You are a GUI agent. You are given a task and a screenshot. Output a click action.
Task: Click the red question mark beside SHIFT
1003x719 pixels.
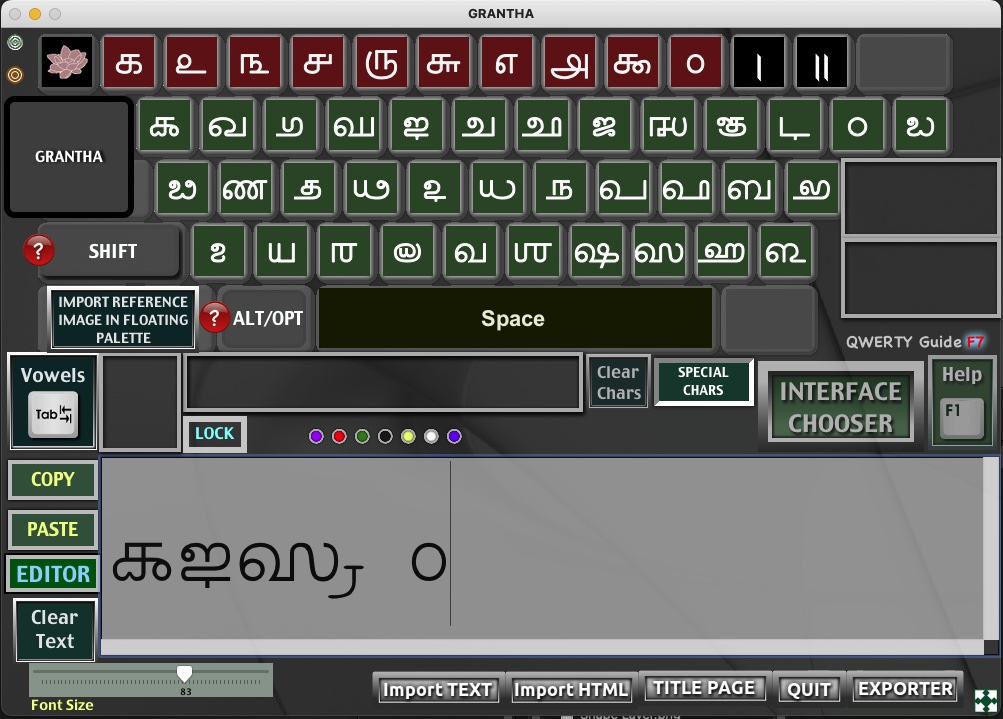pyautogui.click(x=39, y=251)
